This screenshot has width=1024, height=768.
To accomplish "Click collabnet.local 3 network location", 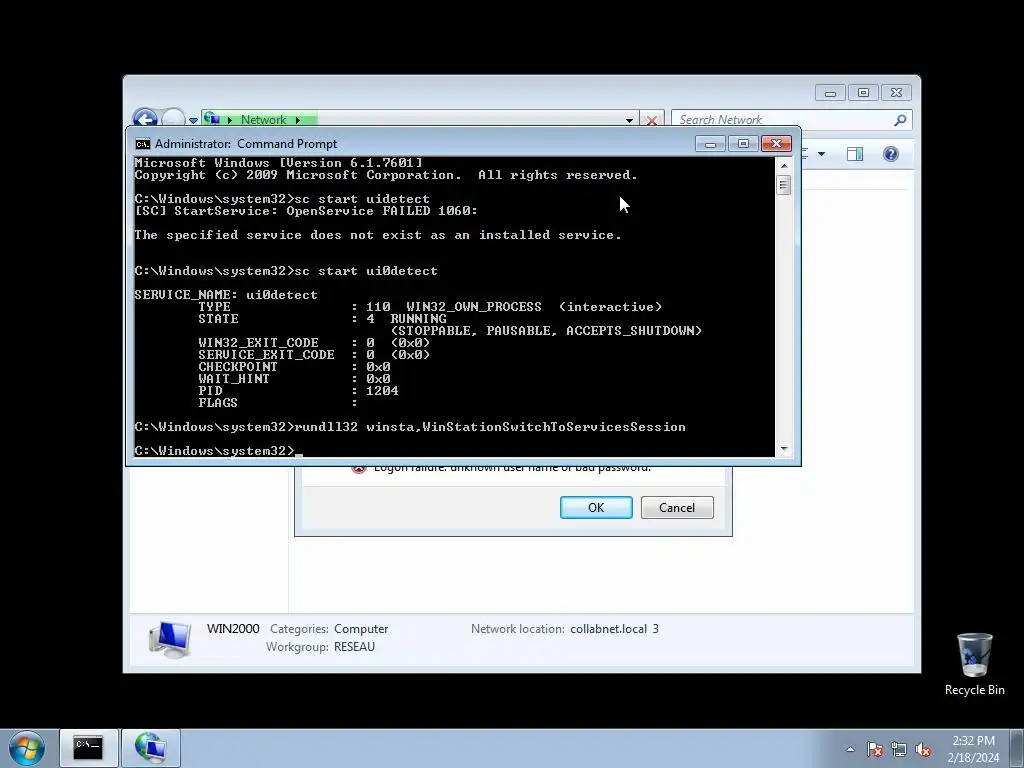I will [615, 629].
